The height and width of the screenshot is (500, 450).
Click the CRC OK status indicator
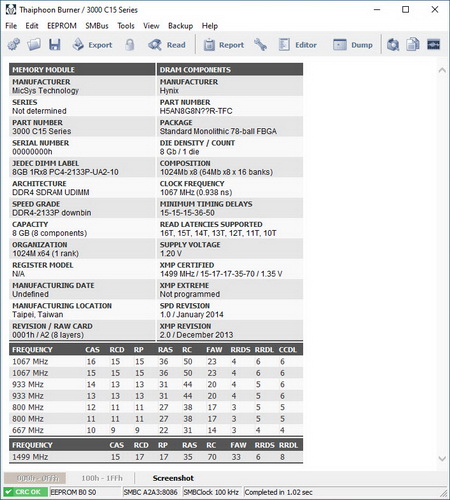click(25, 492)
